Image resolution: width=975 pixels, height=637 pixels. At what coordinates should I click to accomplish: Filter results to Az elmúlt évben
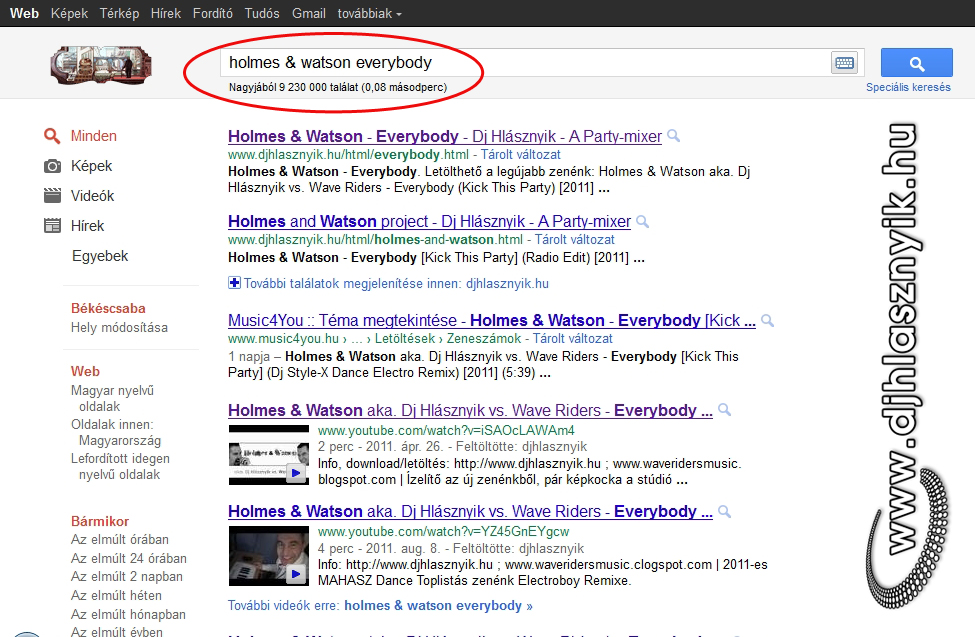coord(117,631)
